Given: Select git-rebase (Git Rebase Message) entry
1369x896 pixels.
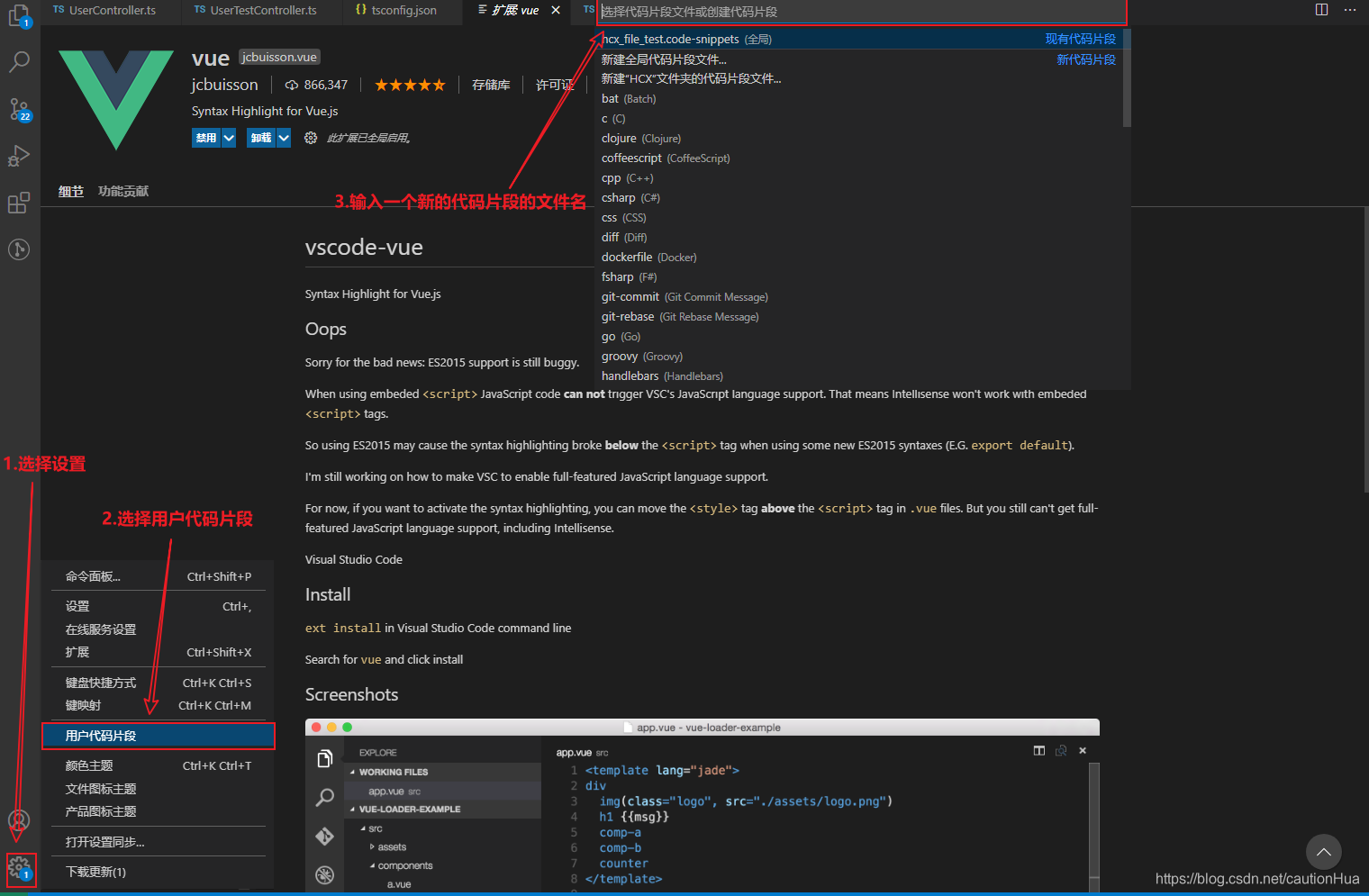Looking at the screenshot, I should 858,317.
